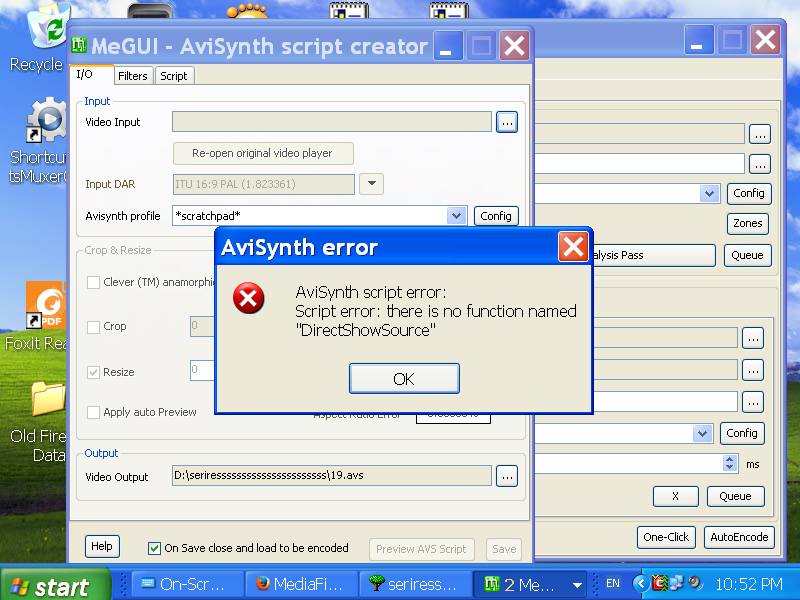The image size is (800, 600).
Task: Switch to the On-Screen Keyboard taskbar item
Action: point(186,584)
